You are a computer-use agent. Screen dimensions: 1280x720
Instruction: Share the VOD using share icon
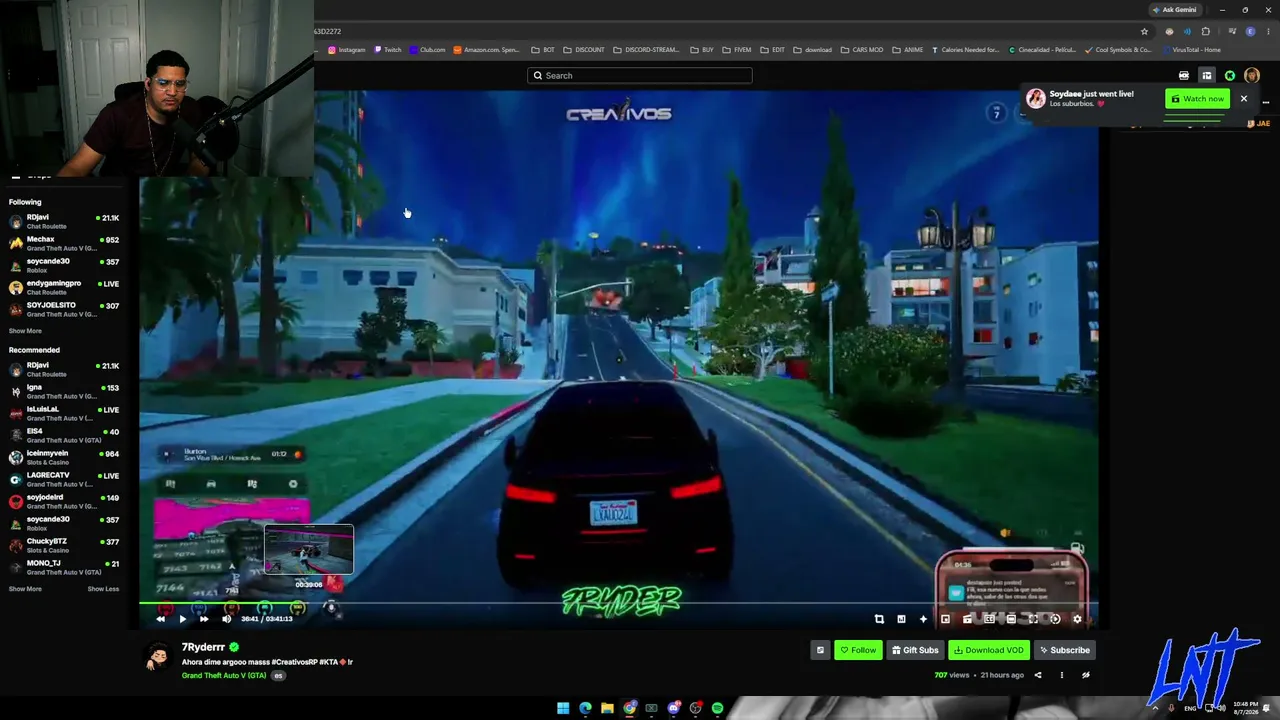click(1037, 675)
